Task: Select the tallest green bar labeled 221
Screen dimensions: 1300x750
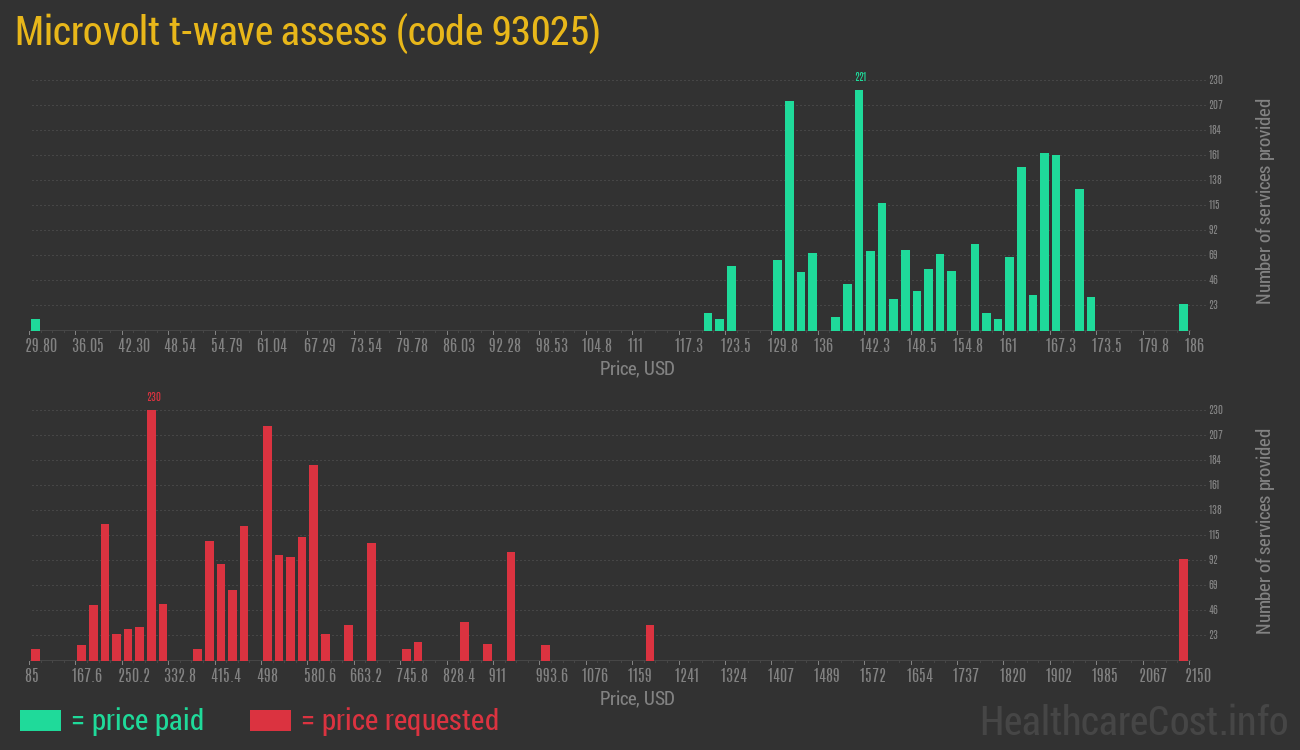Action: tap(859, 210)
